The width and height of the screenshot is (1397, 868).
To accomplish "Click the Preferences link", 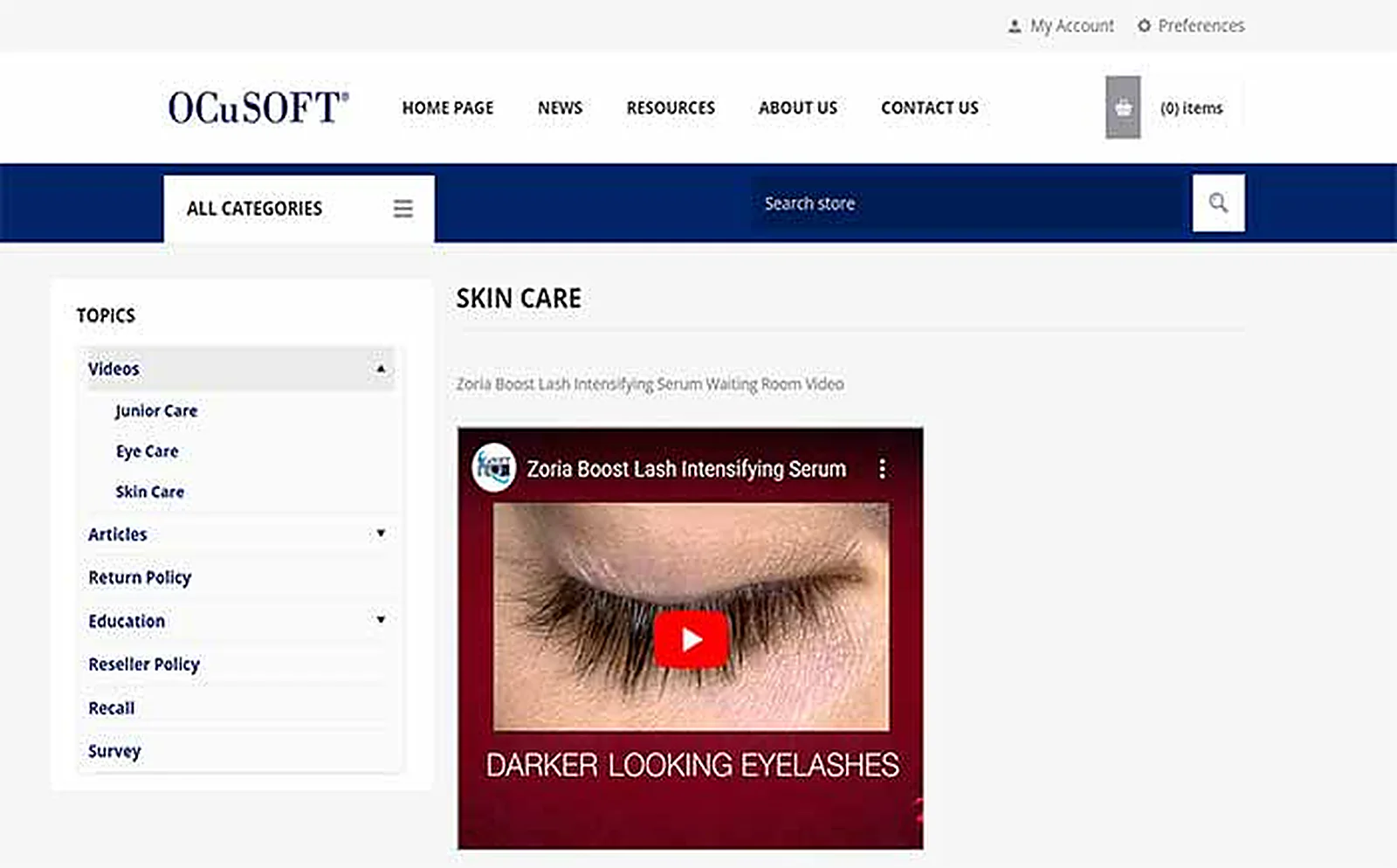I will point(1201,25).
